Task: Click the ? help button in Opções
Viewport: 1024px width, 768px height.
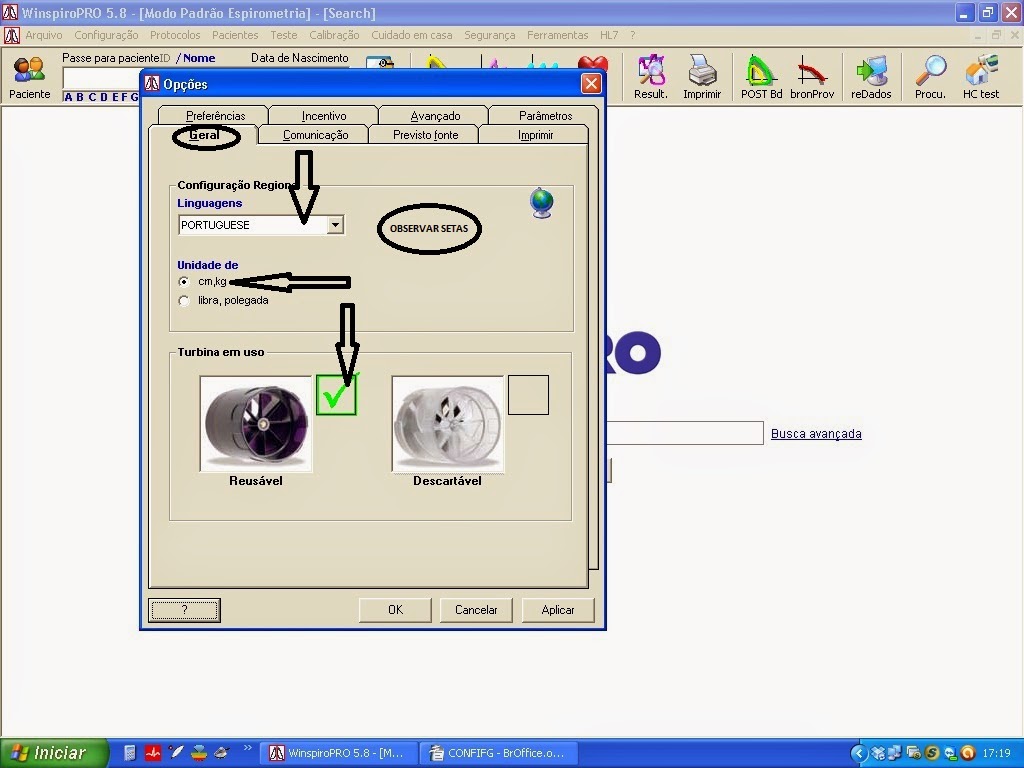Action: coord(184,610)
